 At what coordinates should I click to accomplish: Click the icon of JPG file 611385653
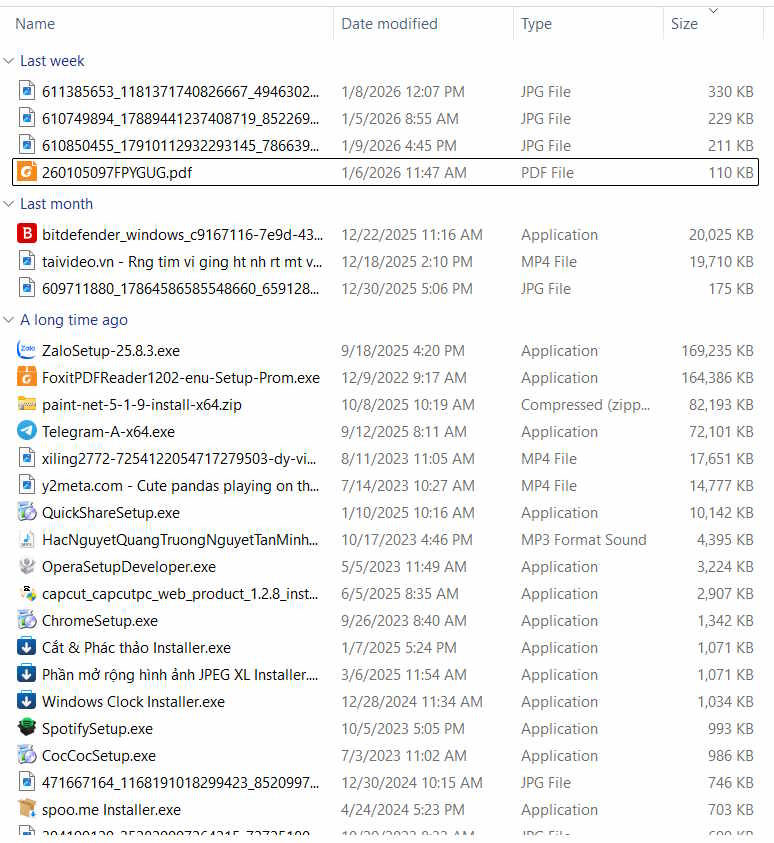27,91
